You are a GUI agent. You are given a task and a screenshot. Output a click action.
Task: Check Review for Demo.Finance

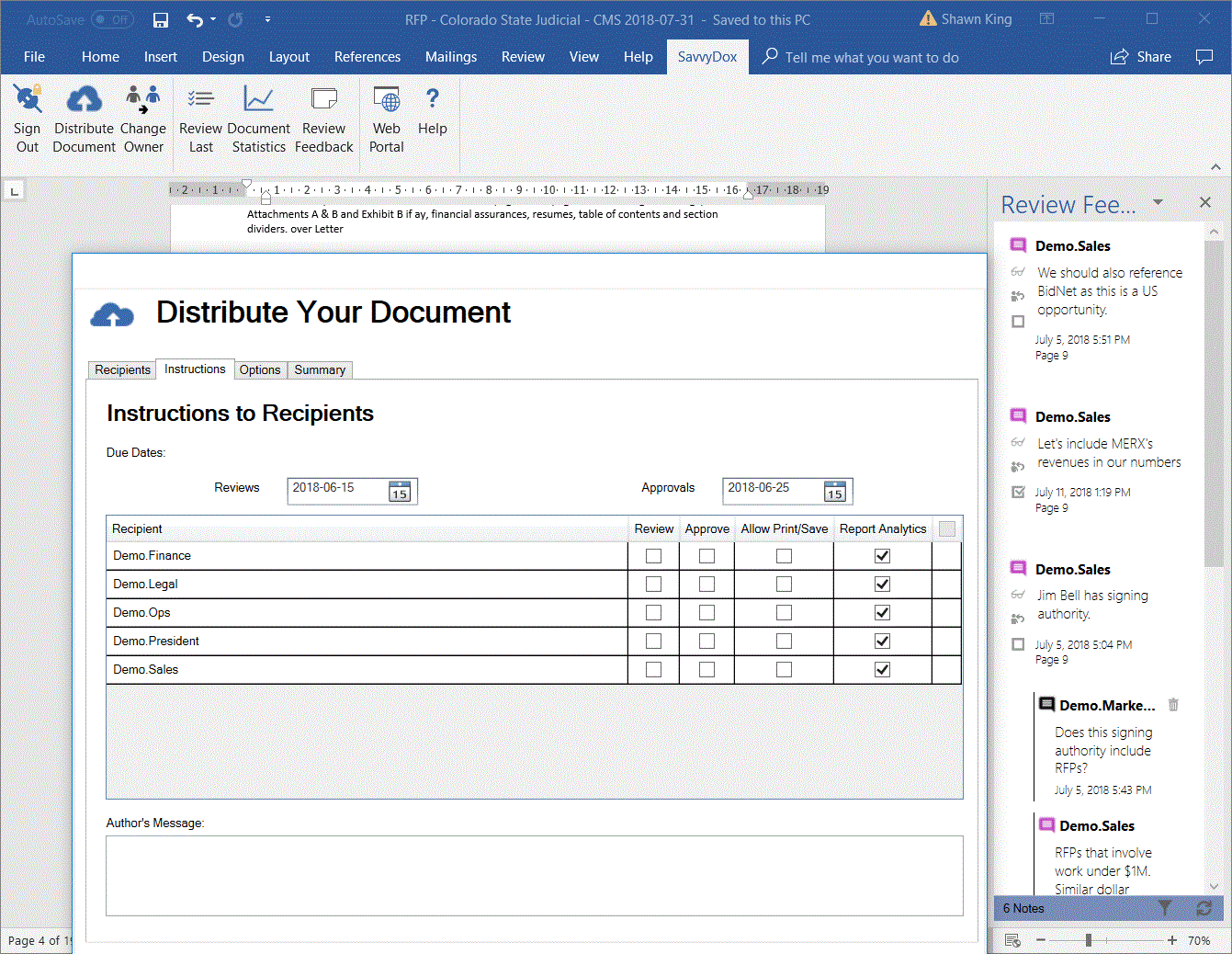pyautogui.click(x=653, y=556)
